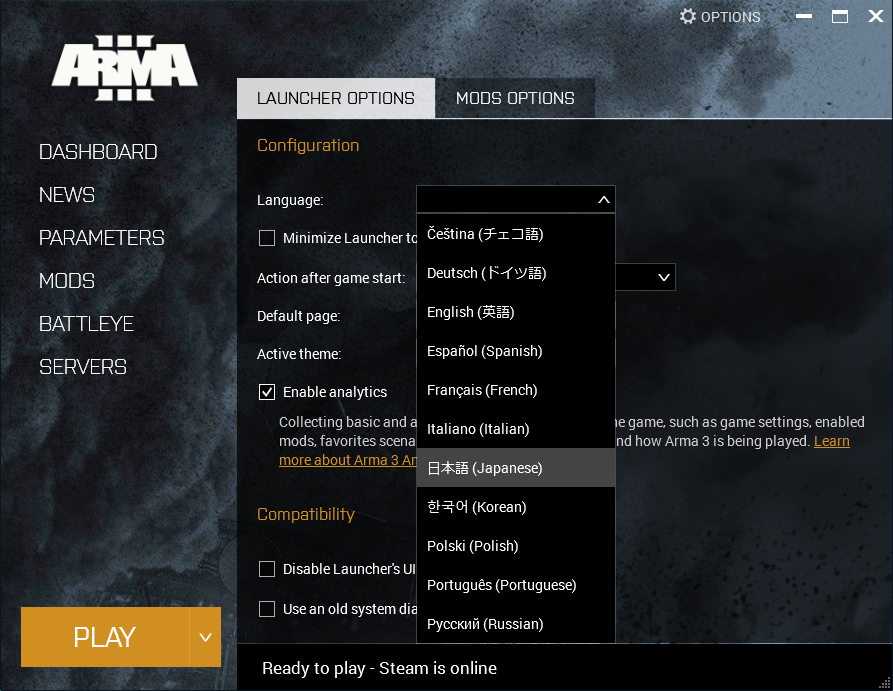The image size is (893, 691).
Task: Click Ready to play status text
Action: coord(379,668)
